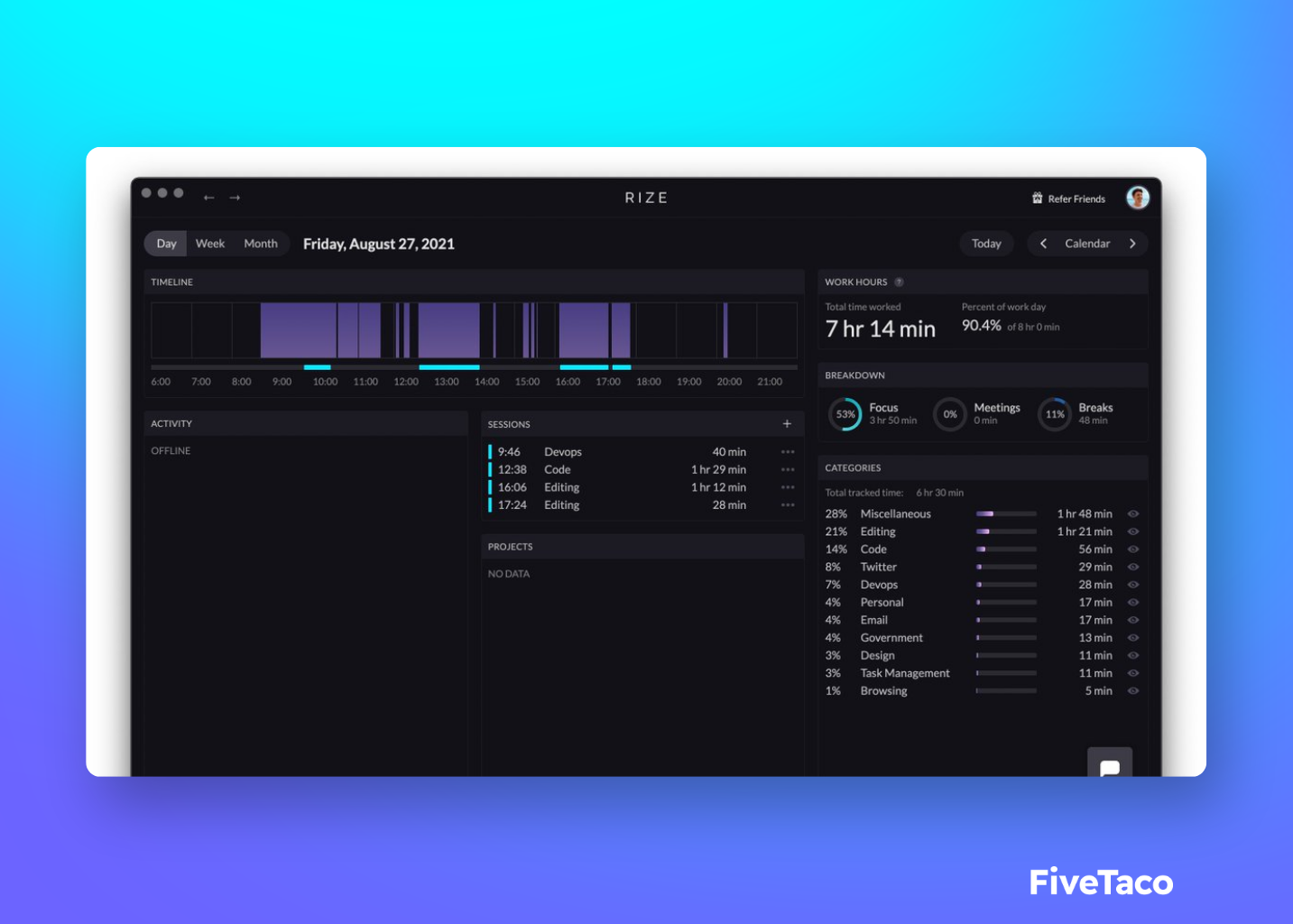Open options for the Devops session

788,452
